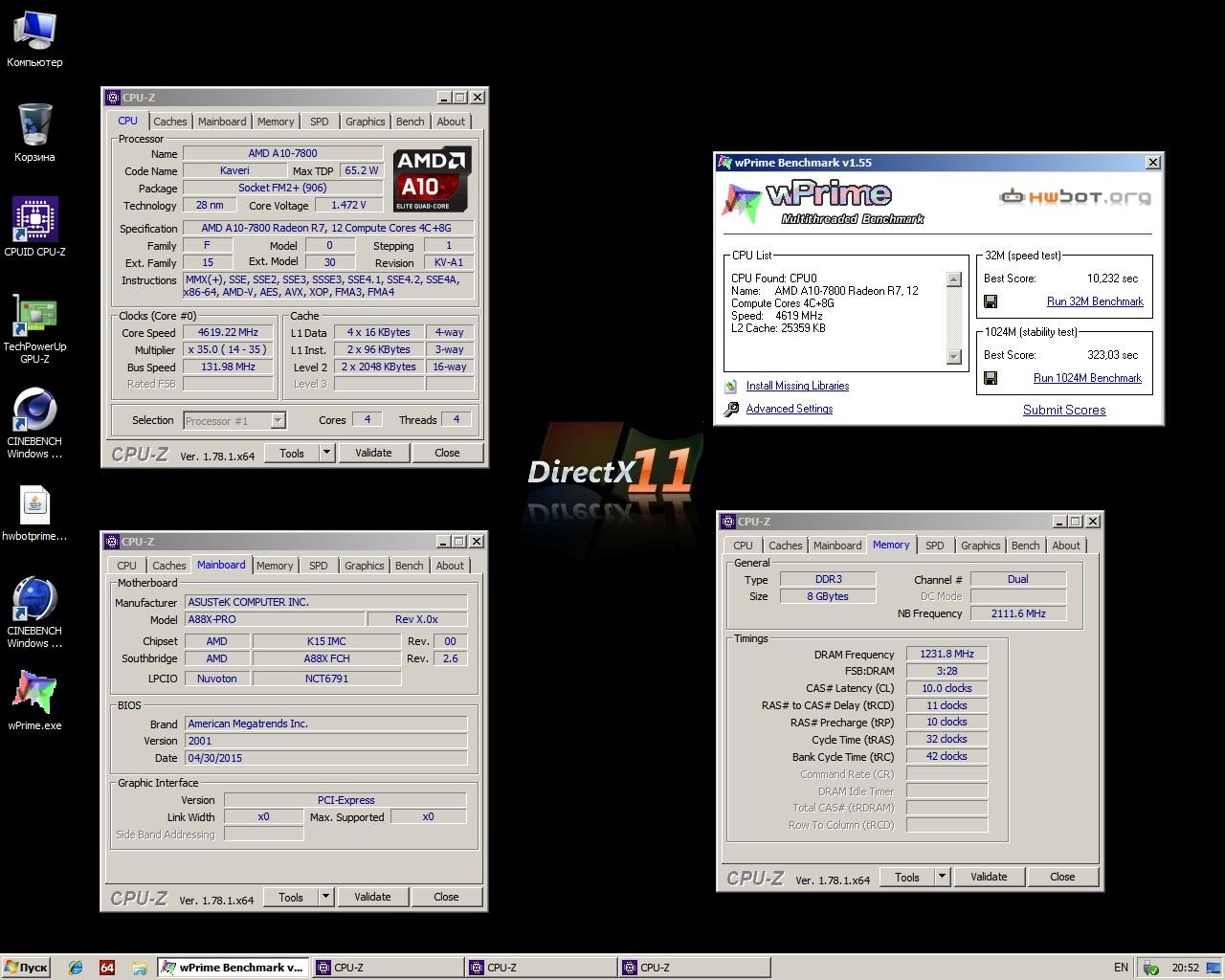Screen dimensions: 1225x980
Task: Switch to SPD tab in top CPU-Z
Action: click(320, 122)
